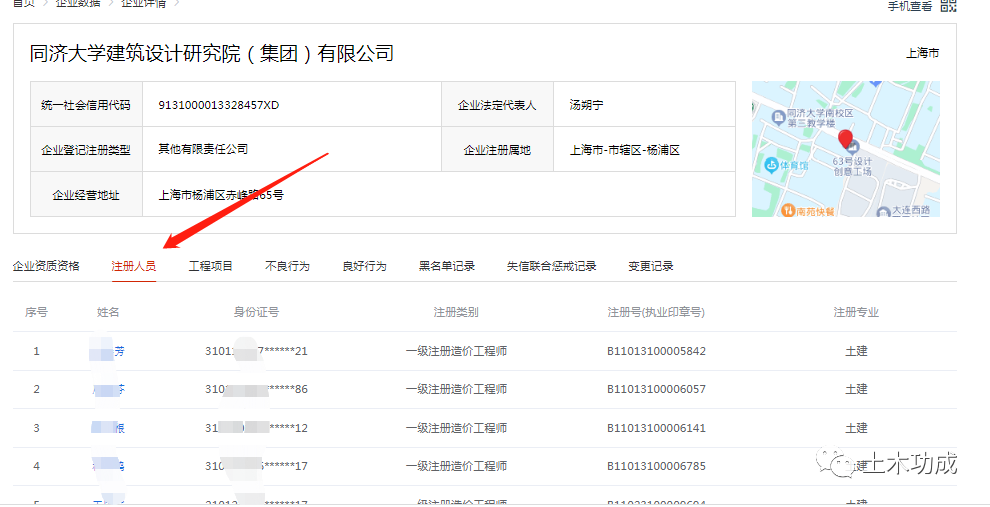
Task: Click the 注册类别 column header
Action: pyautogui.click(x=456, y=312)
